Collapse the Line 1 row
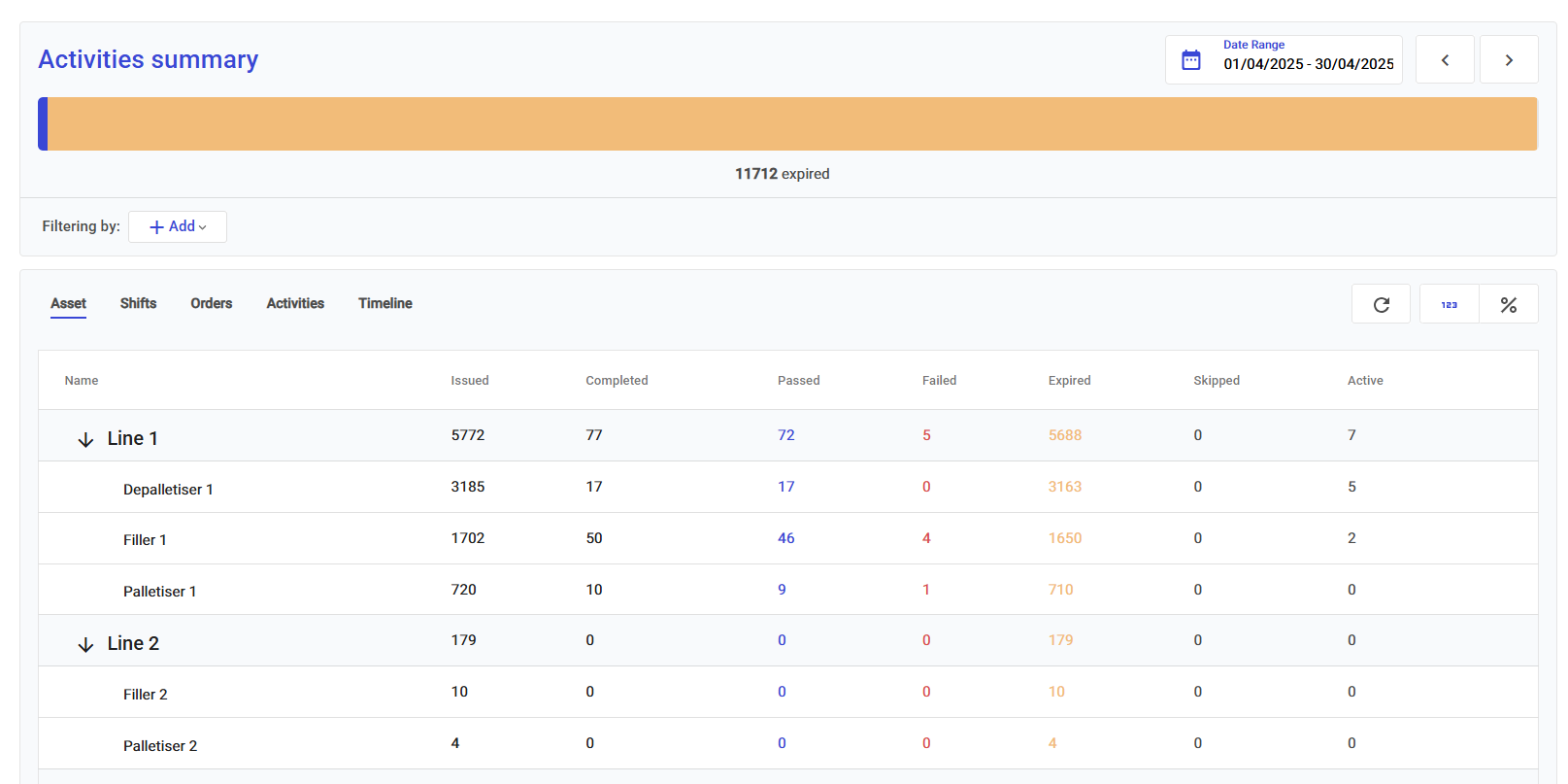The width and height of the screenshot is (1568, 784). (x=85, y=439)
